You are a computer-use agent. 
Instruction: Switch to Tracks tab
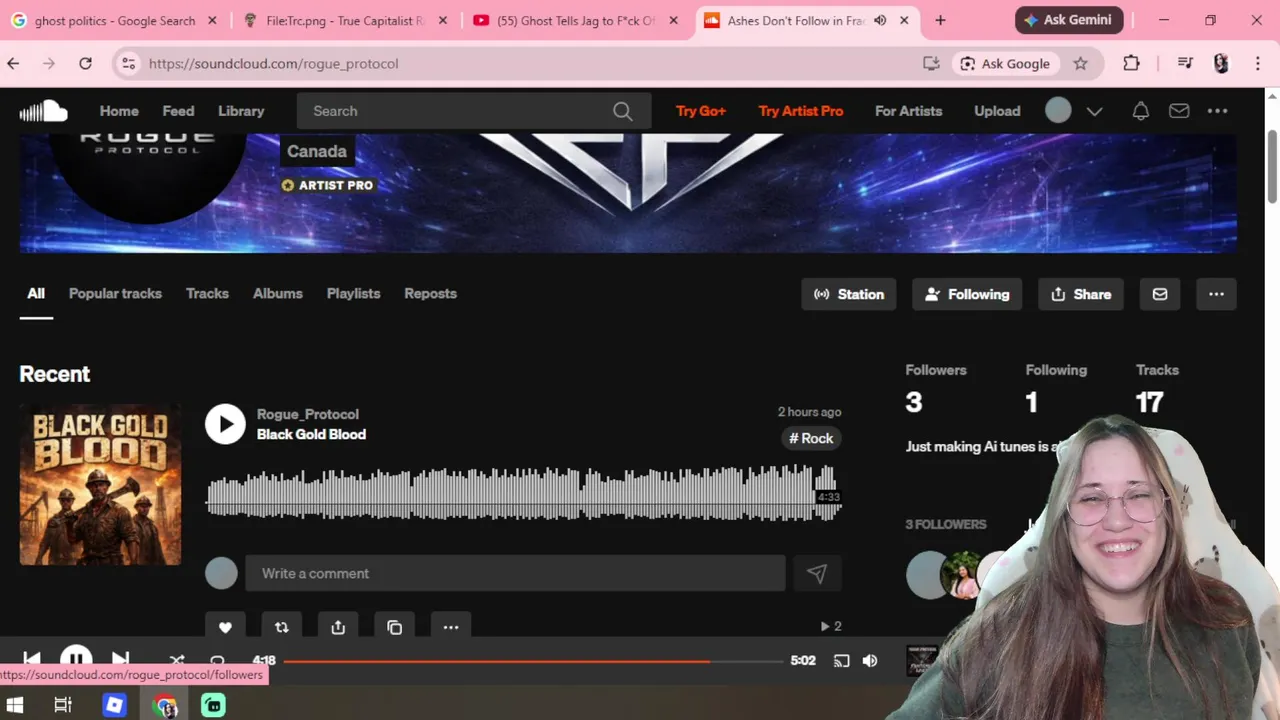207,293
